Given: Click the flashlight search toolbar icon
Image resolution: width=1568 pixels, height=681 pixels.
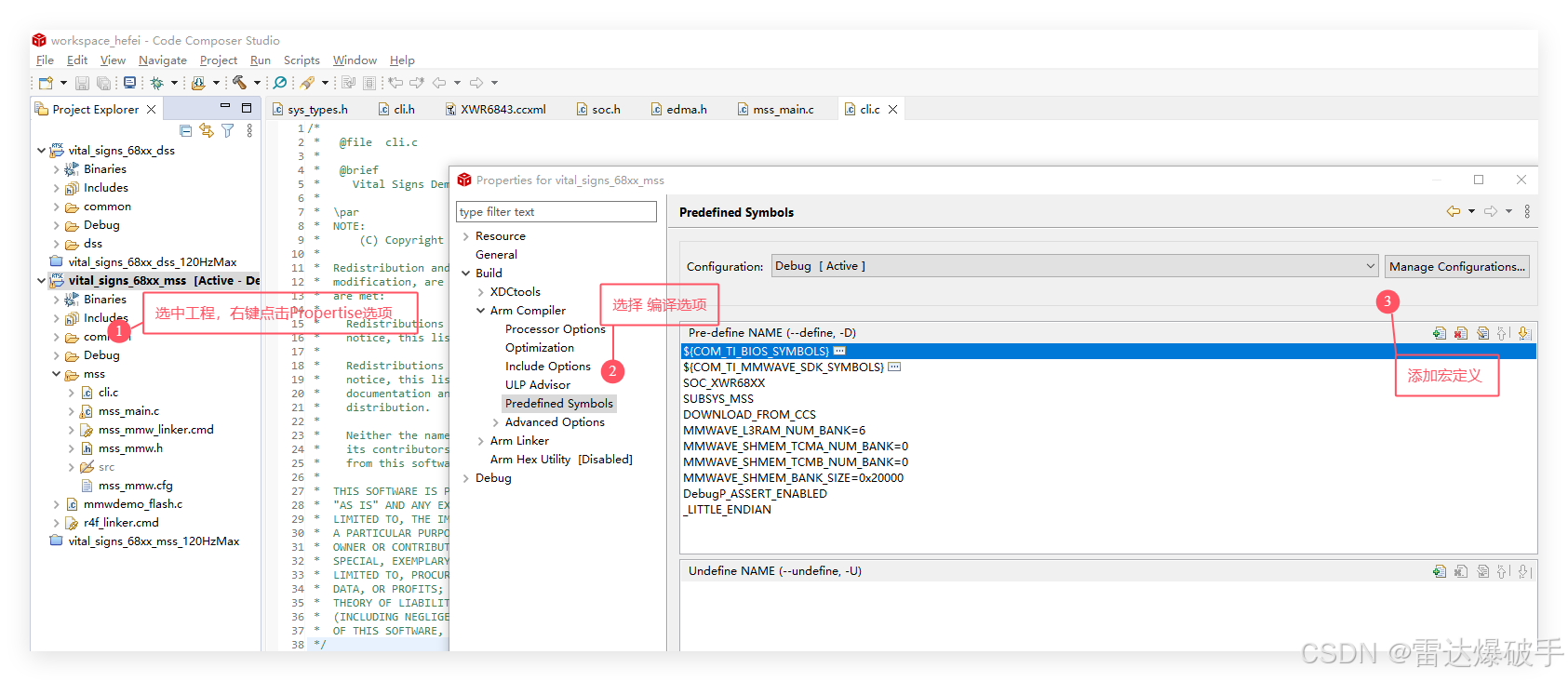Looking at the screenshot, I should pyautogui.click(x=307, y=83).
